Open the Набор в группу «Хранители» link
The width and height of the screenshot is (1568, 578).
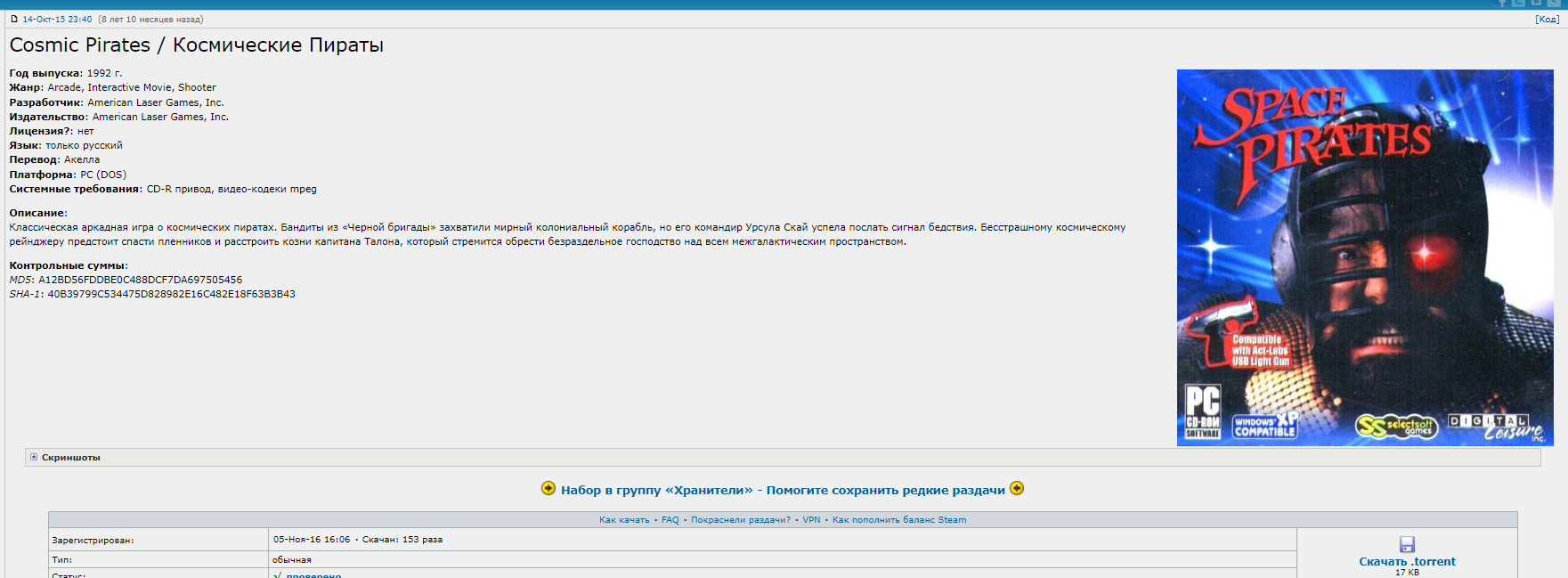[783, 490]
